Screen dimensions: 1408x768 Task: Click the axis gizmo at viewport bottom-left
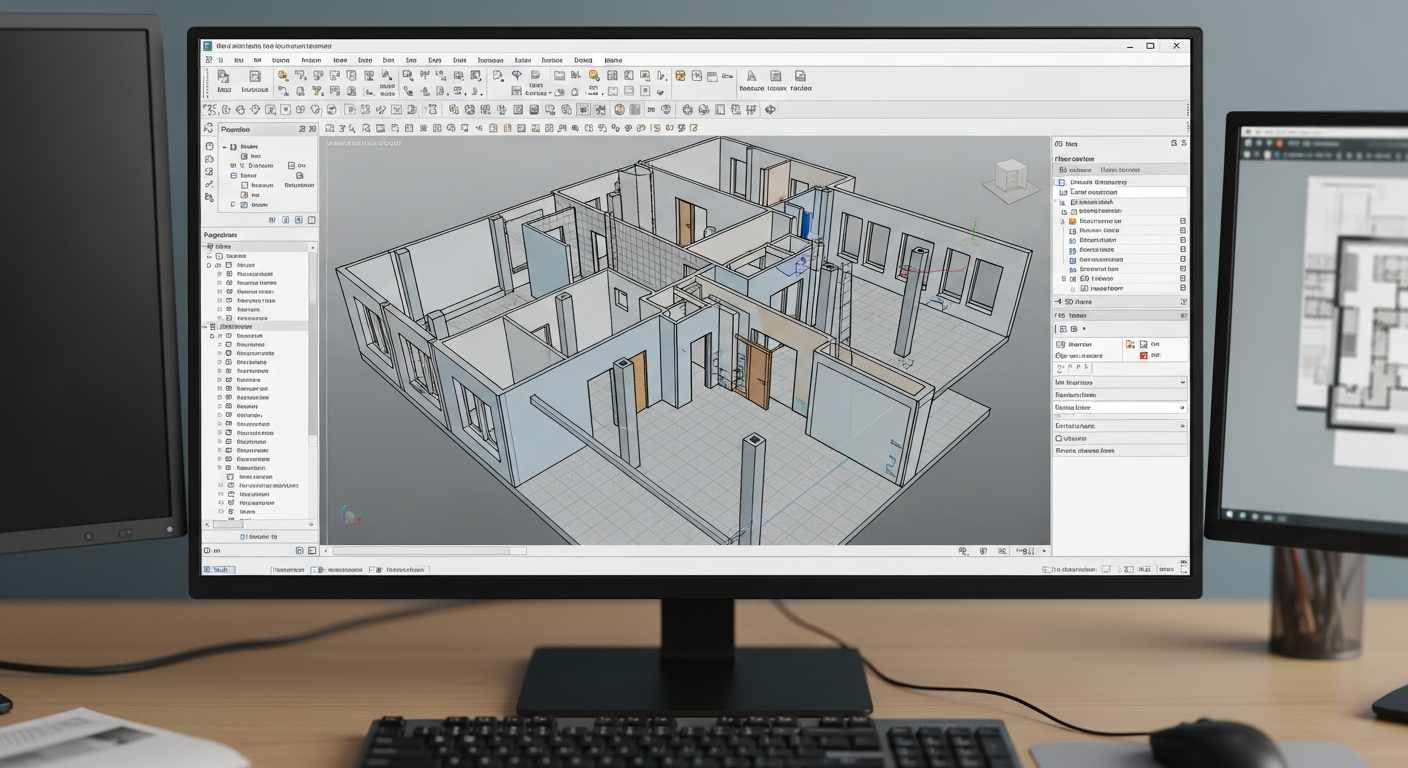point(349,516)
